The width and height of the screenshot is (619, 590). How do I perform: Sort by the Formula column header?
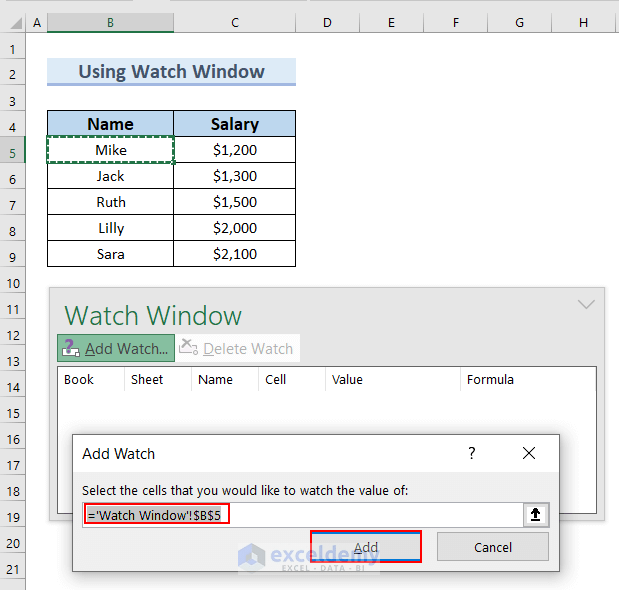pos(528,380)
